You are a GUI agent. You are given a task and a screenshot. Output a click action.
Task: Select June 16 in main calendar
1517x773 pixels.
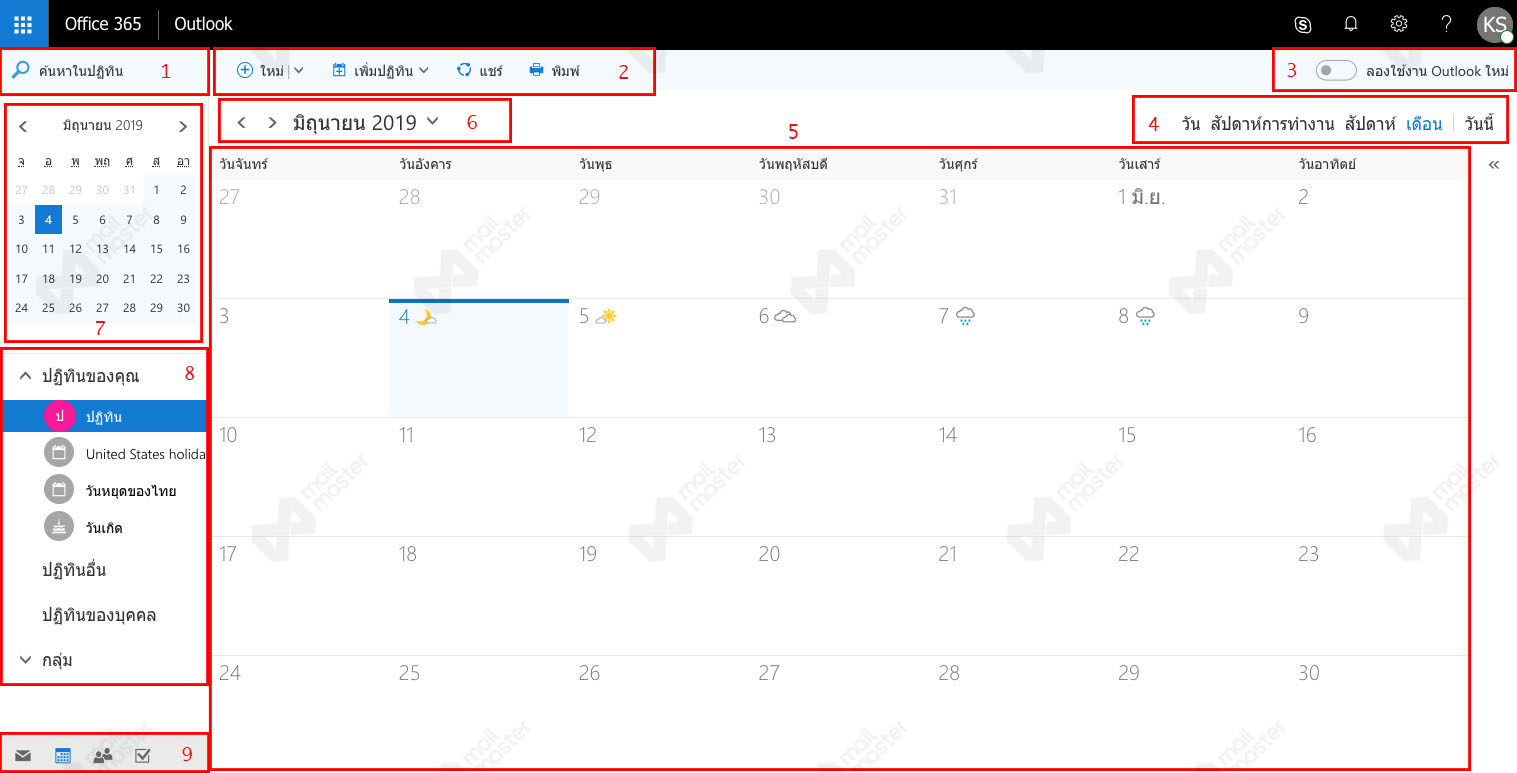[x=1379, y=476]
